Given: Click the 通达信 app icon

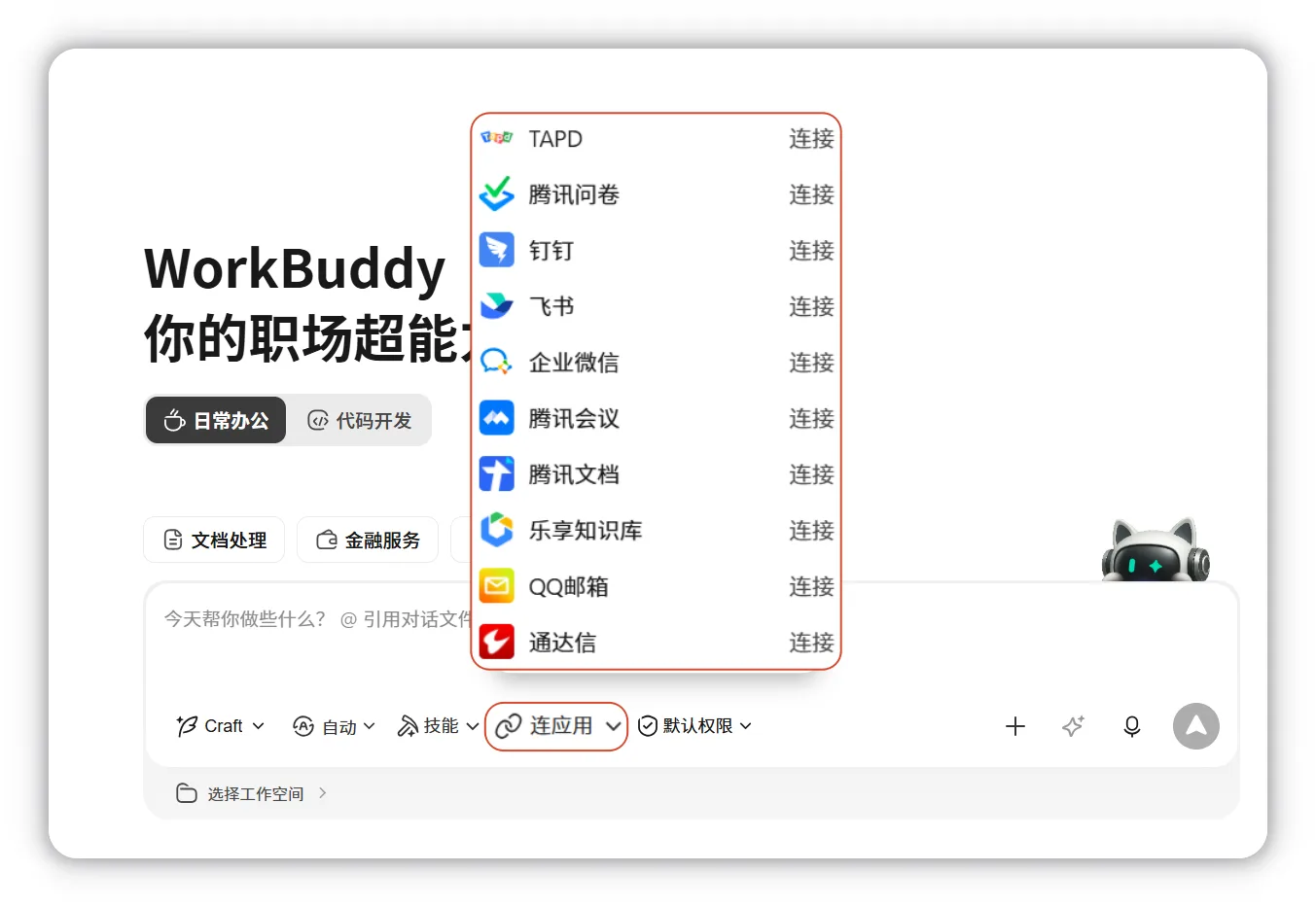Looking at the screenshot, I should pyautogui.click(x=496, y=642).
